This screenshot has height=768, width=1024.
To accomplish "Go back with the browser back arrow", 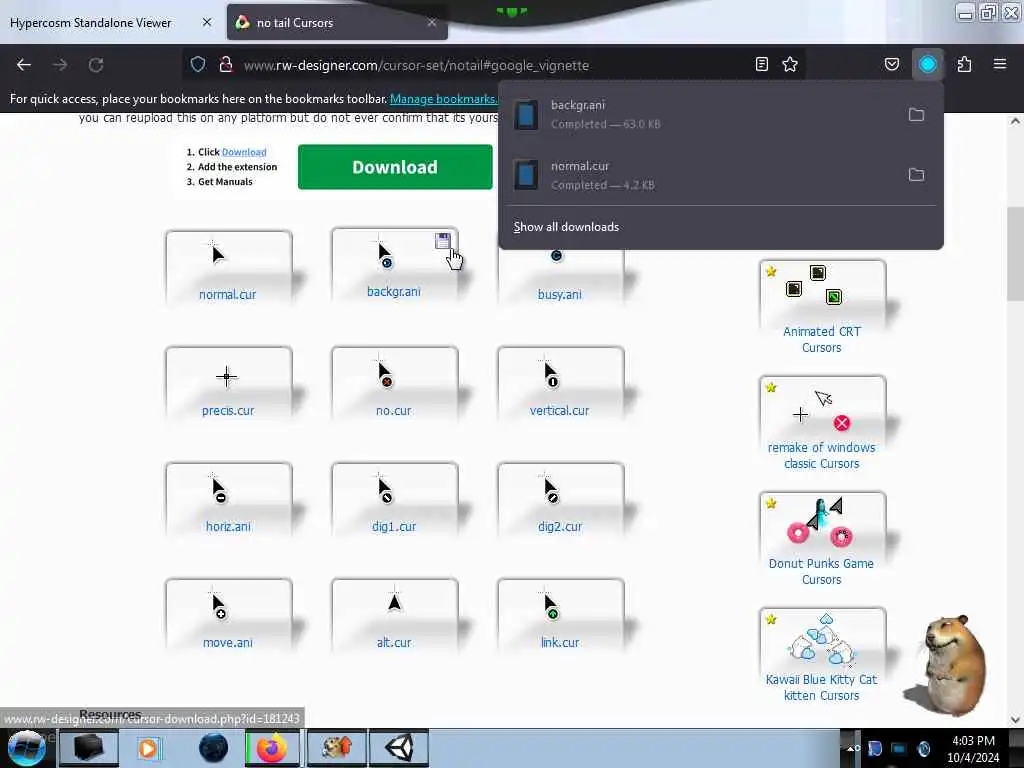I will tap(24, 65).
